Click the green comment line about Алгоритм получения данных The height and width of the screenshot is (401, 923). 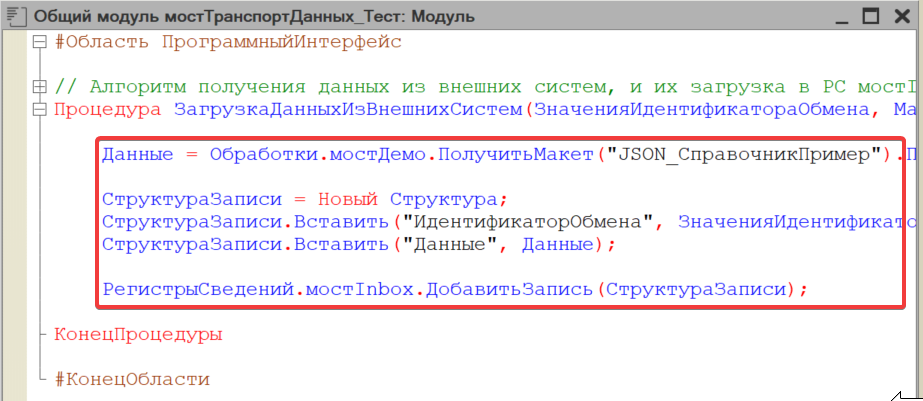(486, 87)
